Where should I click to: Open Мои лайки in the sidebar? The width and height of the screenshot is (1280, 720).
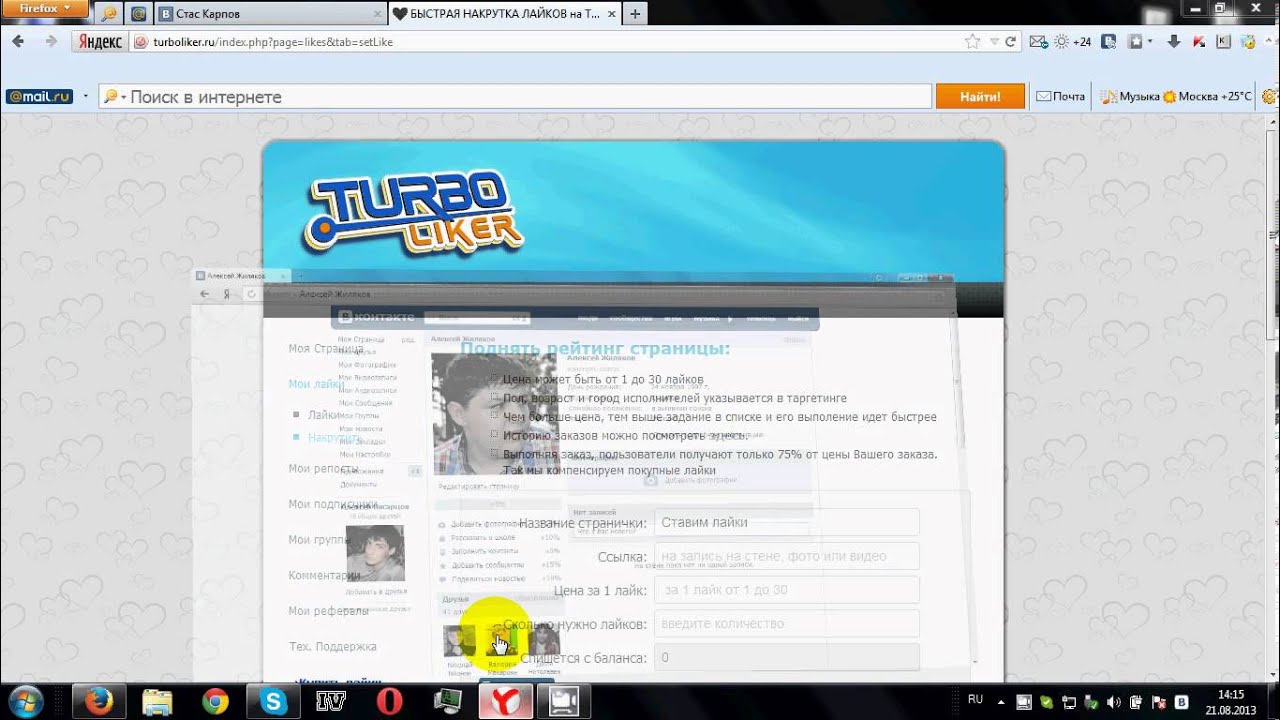pyautogui.click(x=316, y=384)
